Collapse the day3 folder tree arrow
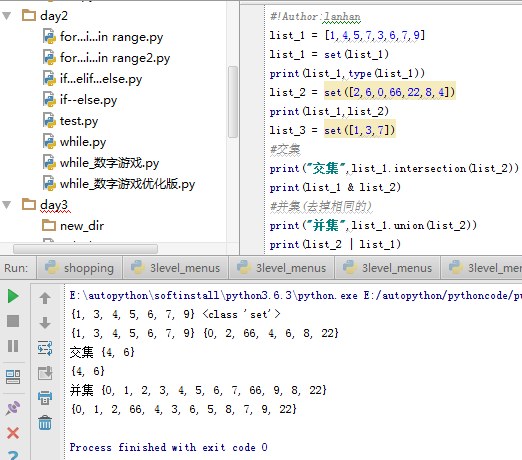 point(7,205)
